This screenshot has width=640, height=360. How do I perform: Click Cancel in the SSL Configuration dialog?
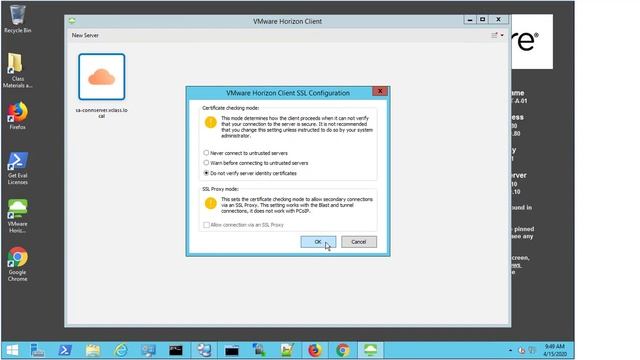(359, 242)
